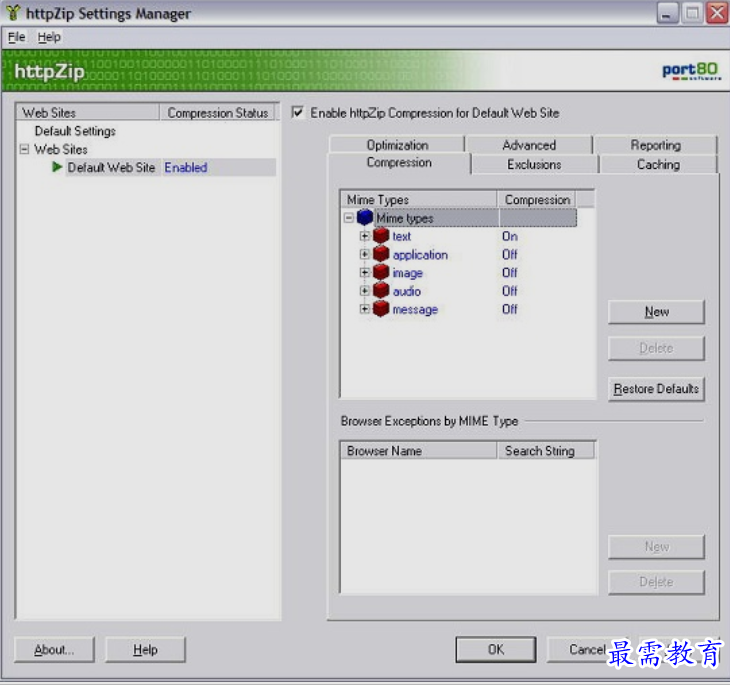Viewport: 730px width, 685px height.
Task: Select Default Settings in the sites tree
Action: tap(75, 131)
